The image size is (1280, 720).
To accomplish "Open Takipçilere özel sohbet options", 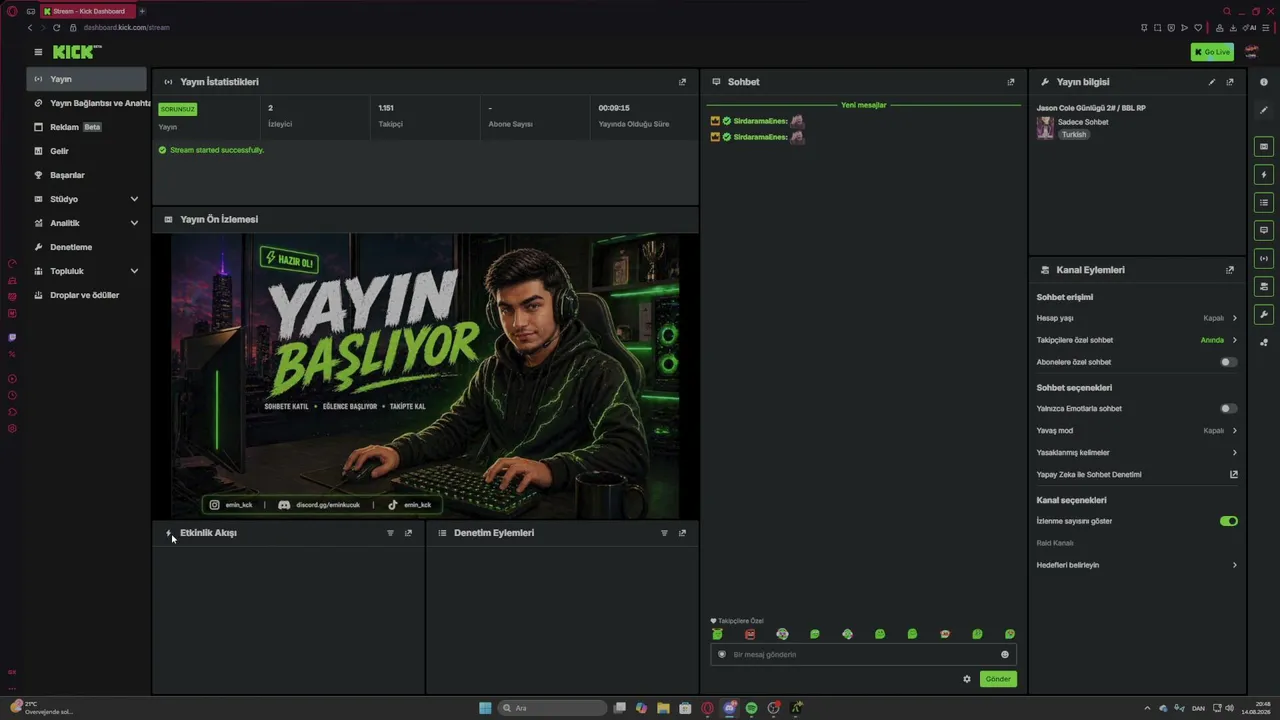I will (x=1137, y=340).
